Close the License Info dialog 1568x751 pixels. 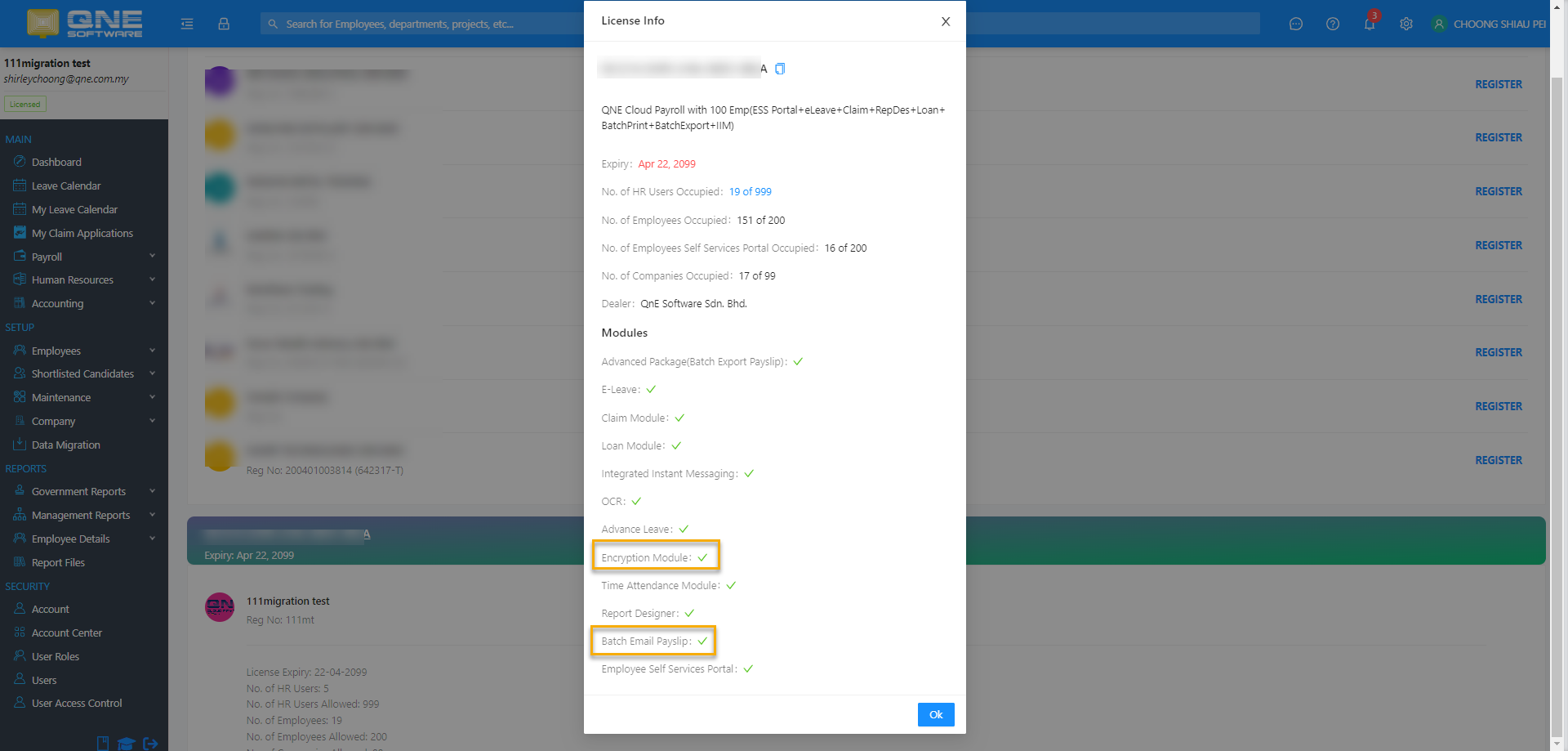click(x=946, y=21)
